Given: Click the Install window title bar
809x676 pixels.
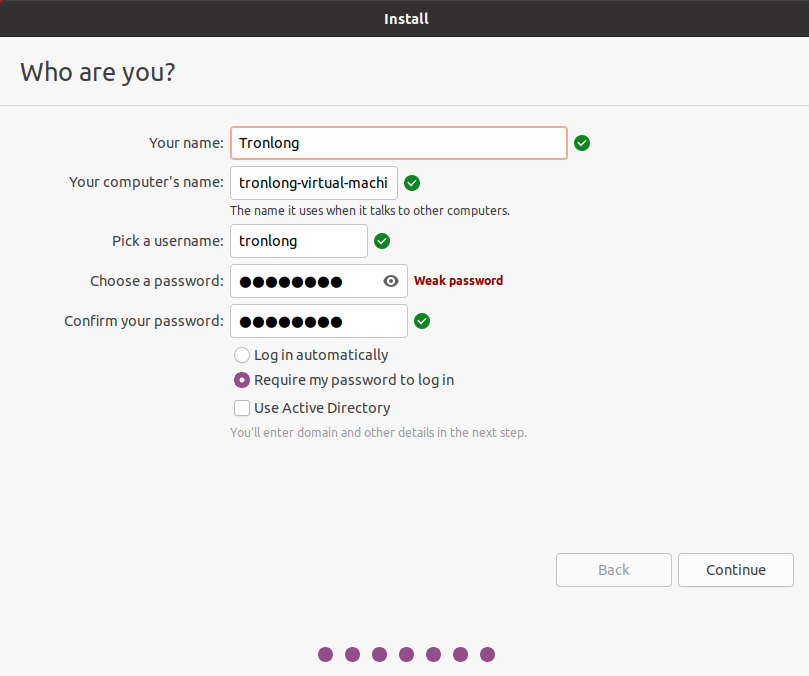Looking at the screenshot, I should tap(405, 18).
